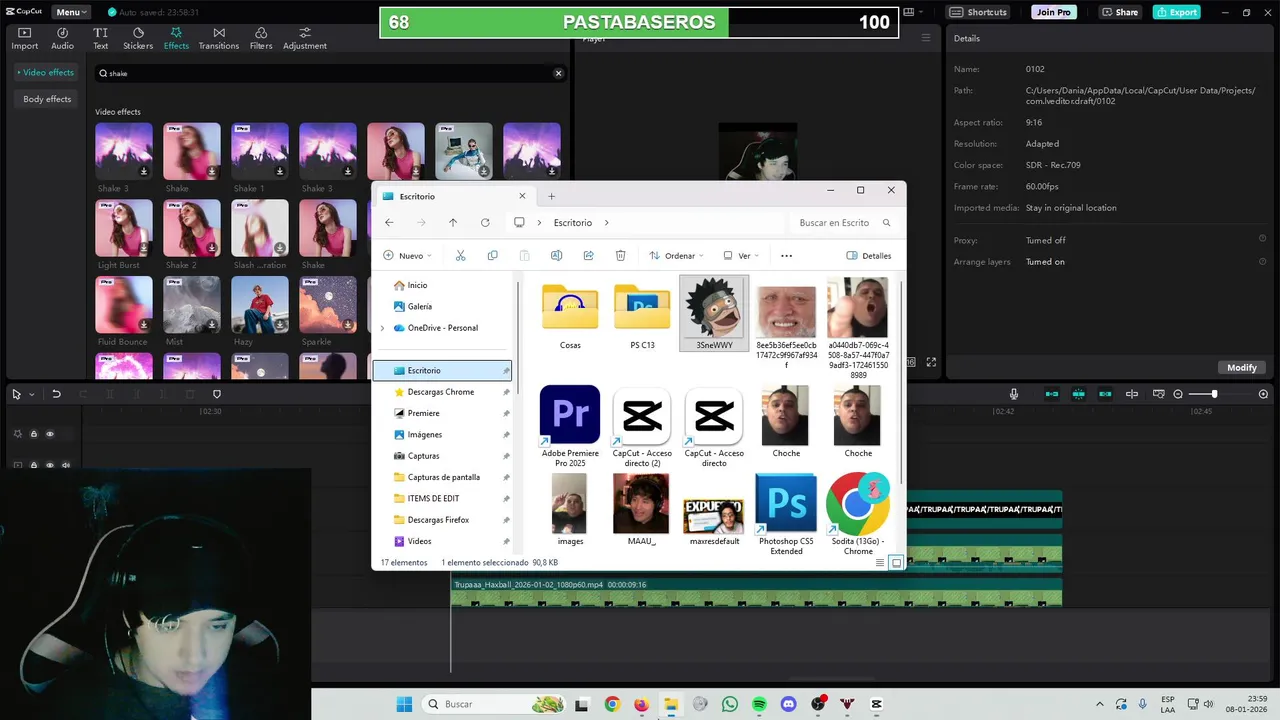This screenshot has height=720, width=1280.
Task: Click the undo arrow in timeline toolbar
Action: pos(56,394)
